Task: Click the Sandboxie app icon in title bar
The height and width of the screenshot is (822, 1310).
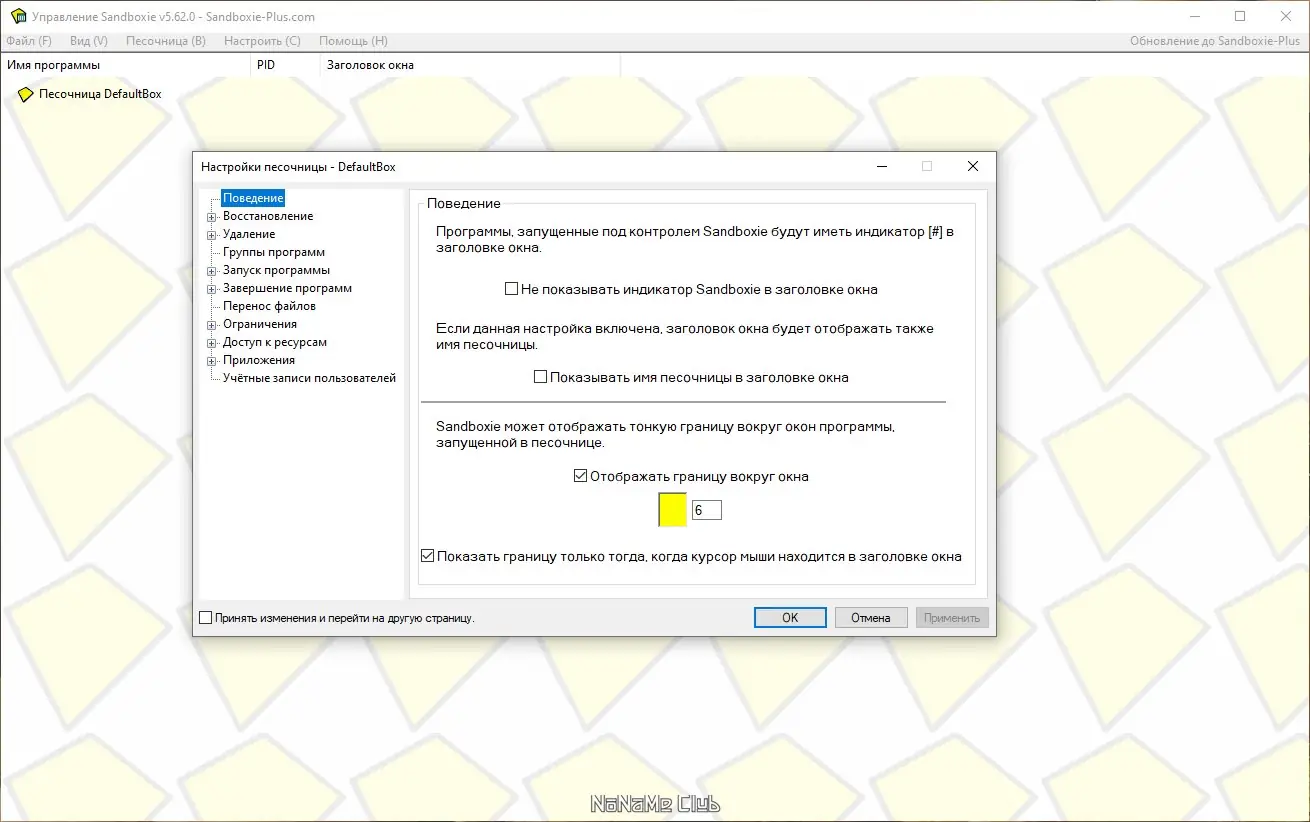Action: [x=18, y=16]
